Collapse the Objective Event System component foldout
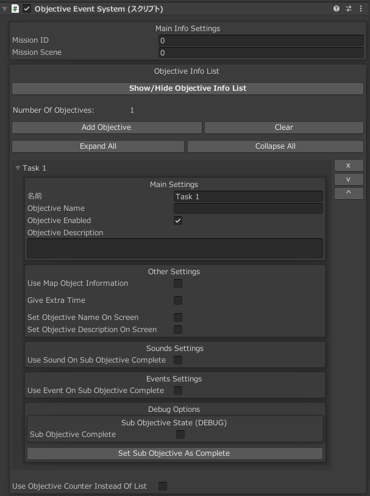Screen dimensions: 370x496 5,9
